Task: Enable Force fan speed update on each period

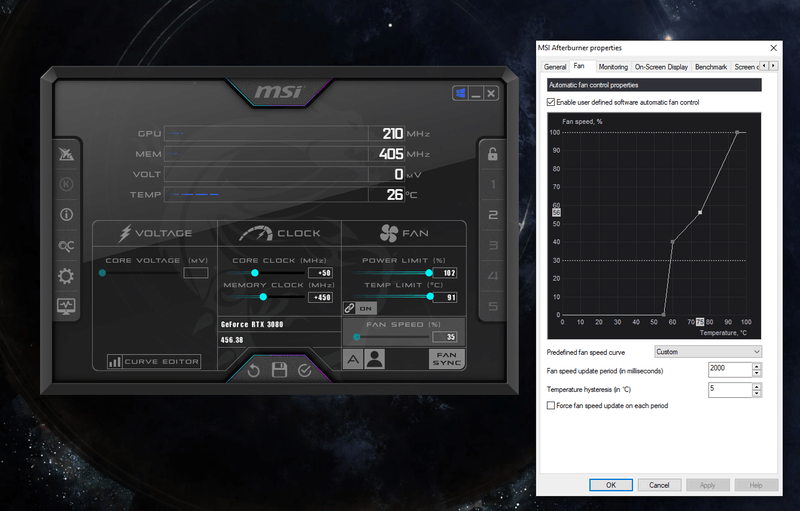Action: (x=551, y=406)
